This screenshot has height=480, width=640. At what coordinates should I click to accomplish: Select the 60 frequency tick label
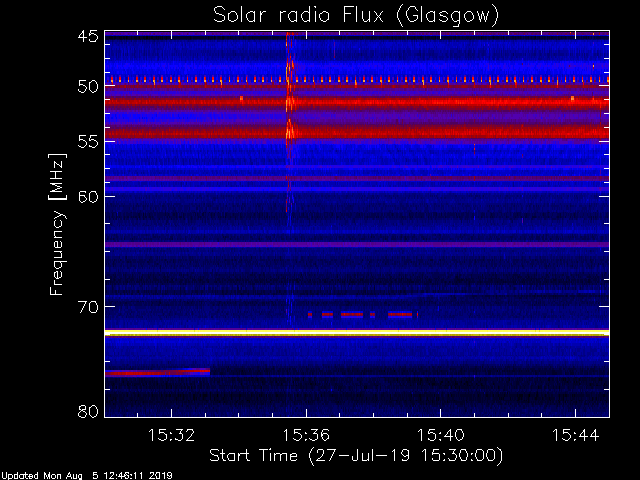tap(88, 197)
